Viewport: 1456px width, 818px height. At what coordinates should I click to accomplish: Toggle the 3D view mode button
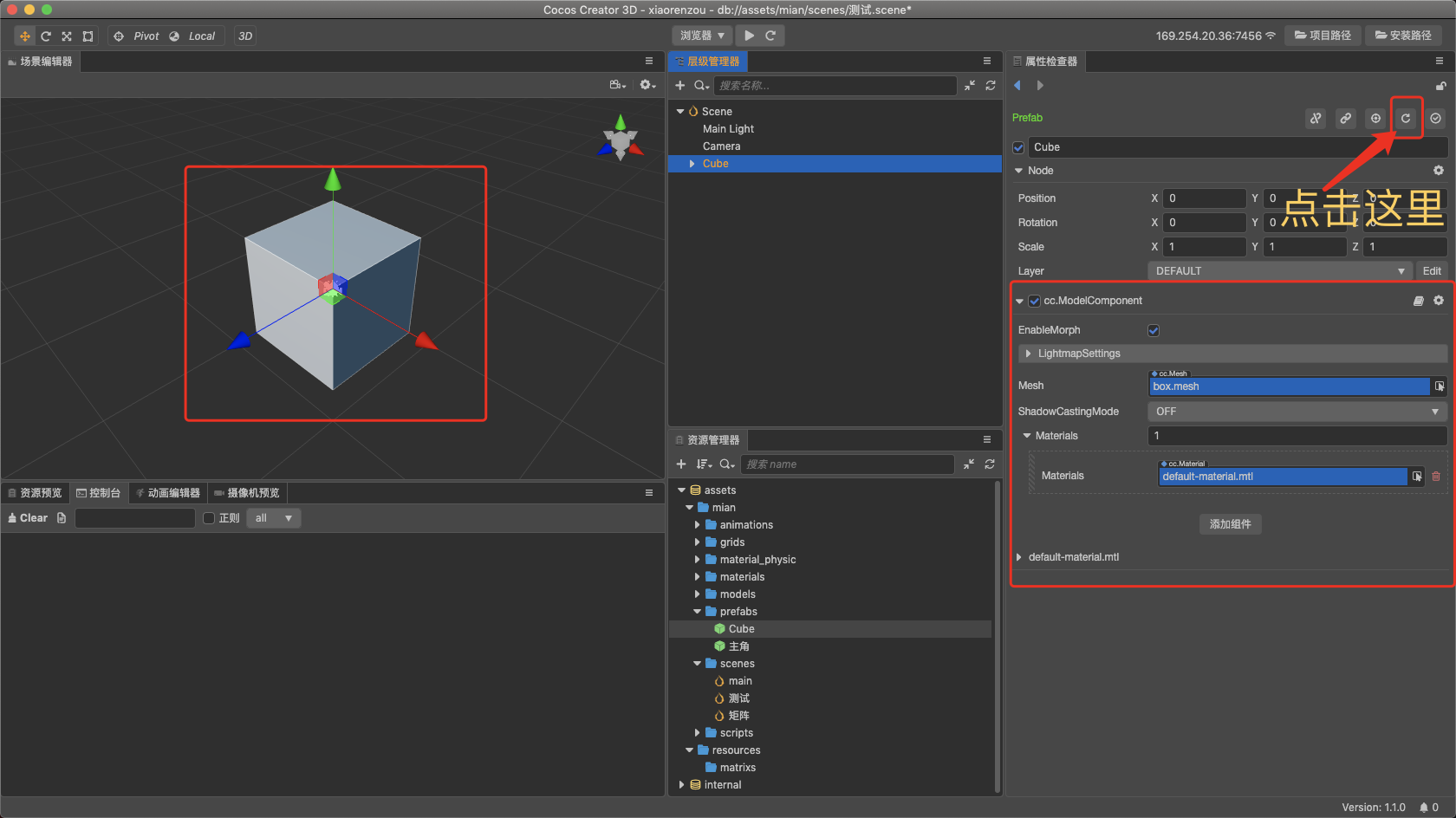(245, 36)
